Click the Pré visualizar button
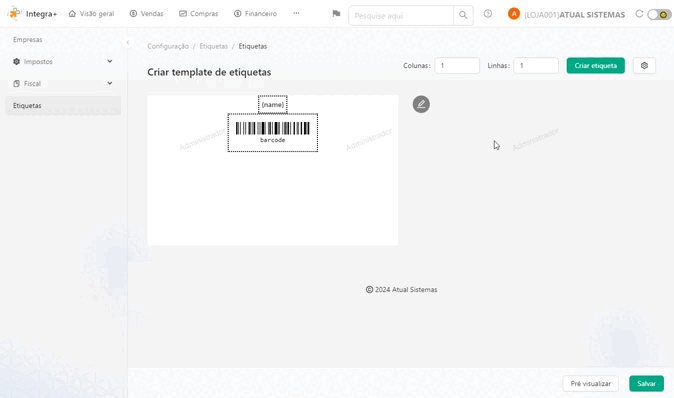Image resolution: width=674 pixels, height=398 pixels. (x=590, y=383)
